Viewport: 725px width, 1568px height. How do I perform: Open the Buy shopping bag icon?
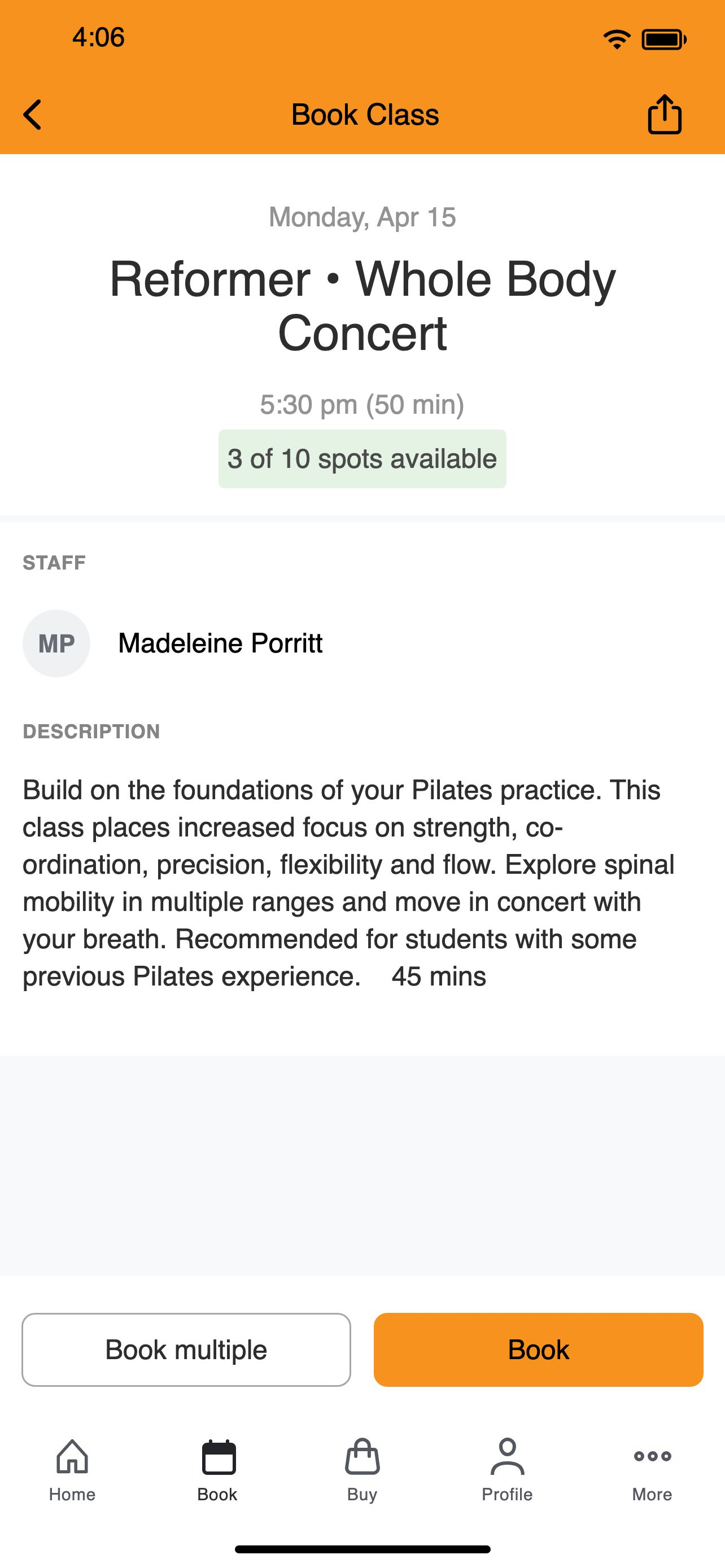(362, 1457)
